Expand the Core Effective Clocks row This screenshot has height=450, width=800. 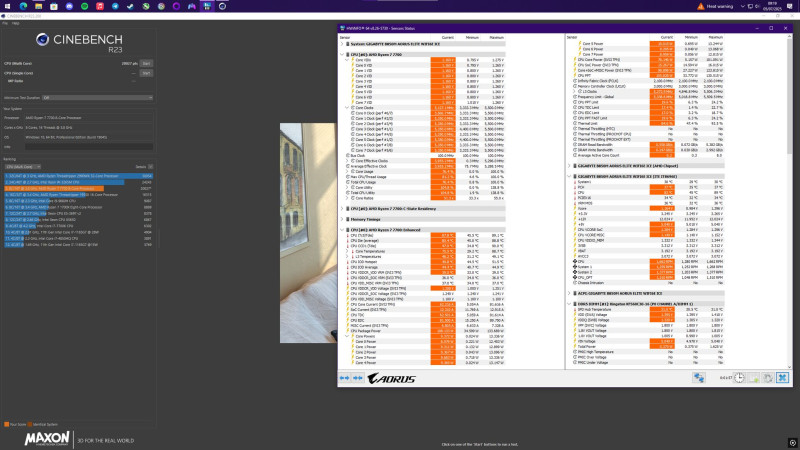[347, 161]
